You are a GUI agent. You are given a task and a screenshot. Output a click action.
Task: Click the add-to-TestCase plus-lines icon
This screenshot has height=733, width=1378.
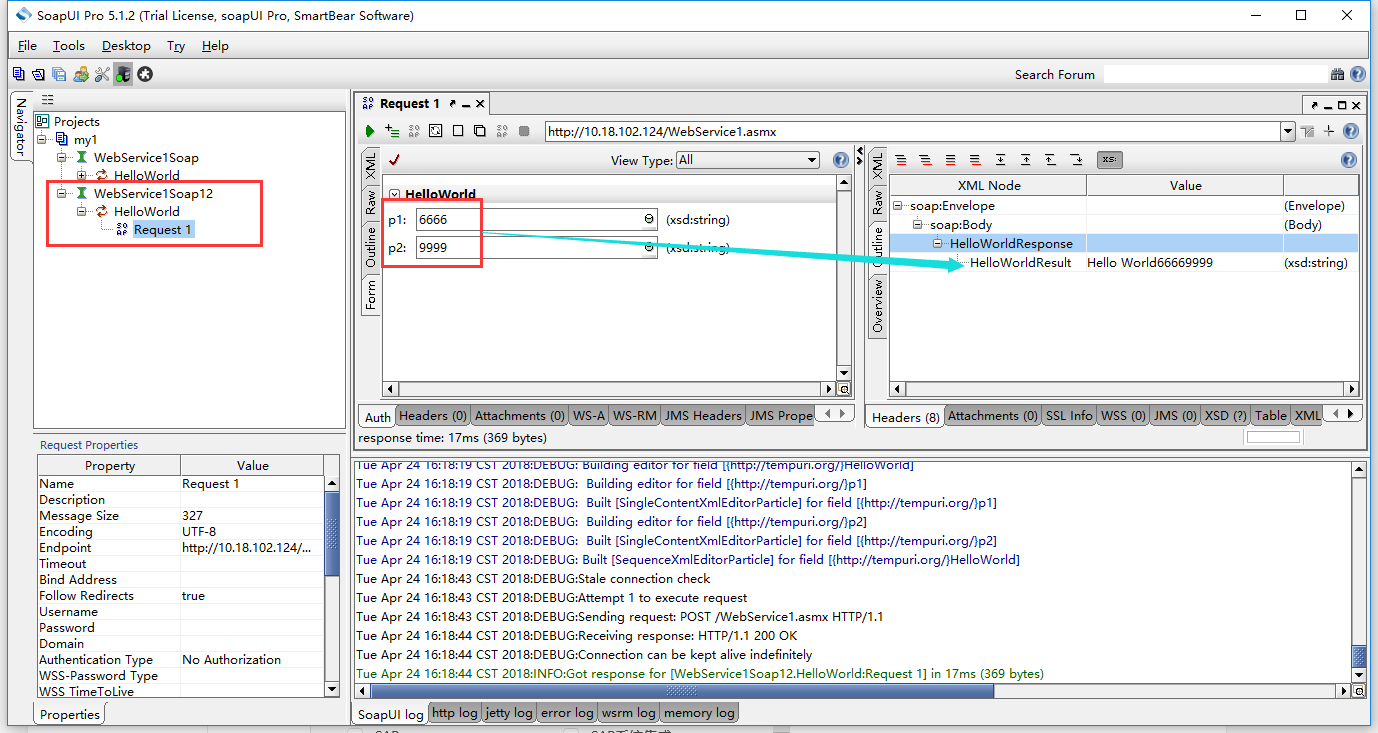[392, 131]
